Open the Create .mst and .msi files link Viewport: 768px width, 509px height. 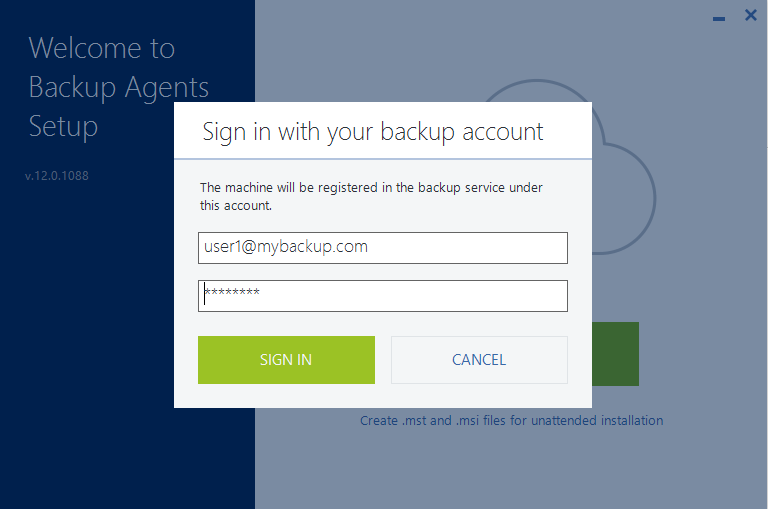[511, 420]
